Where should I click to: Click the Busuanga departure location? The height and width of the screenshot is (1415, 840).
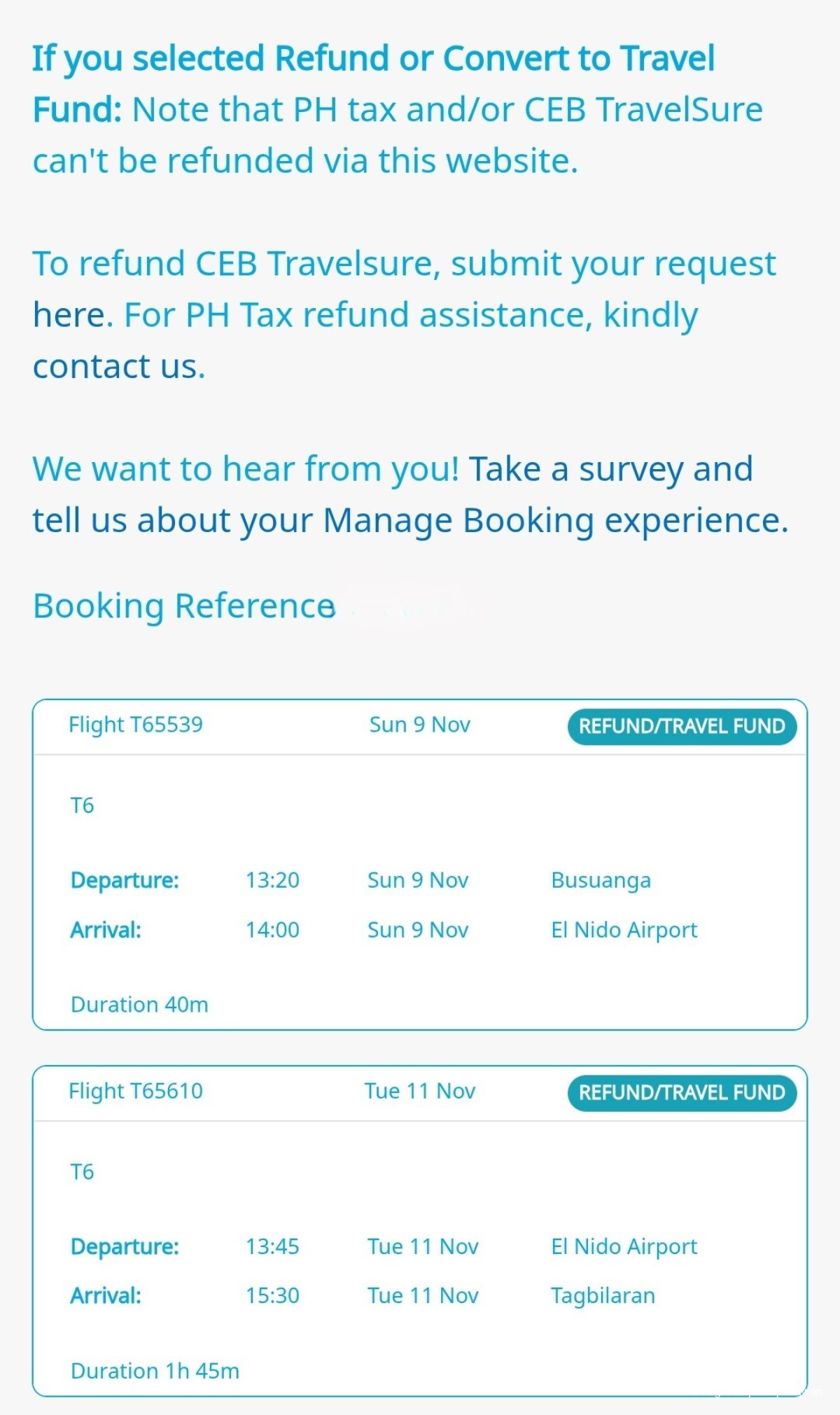(601, 880)
